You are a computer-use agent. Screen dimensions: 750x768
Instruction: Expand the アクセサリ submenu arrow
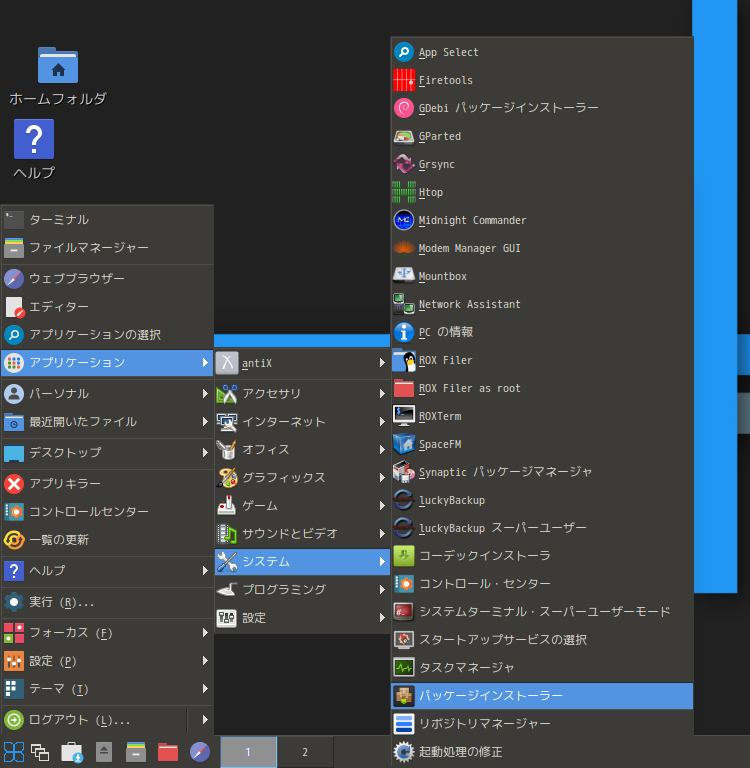pyautogui.click(x=382, y=393)
